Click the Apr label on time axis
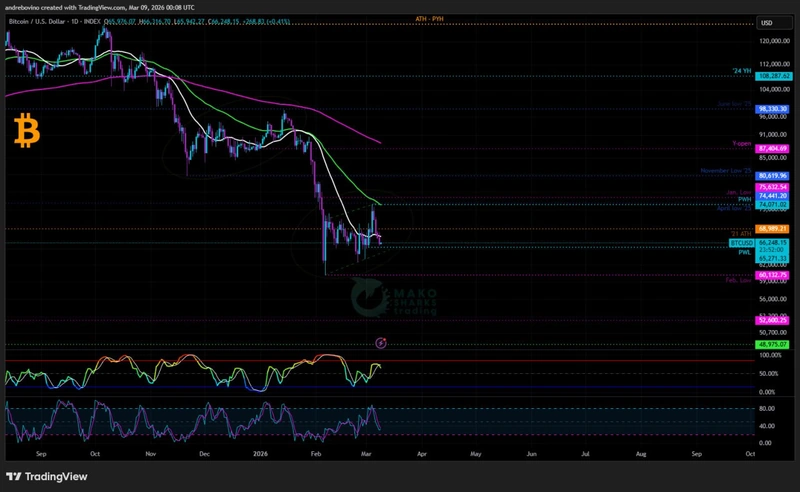The image size is (800, 492). click(422, 452)
